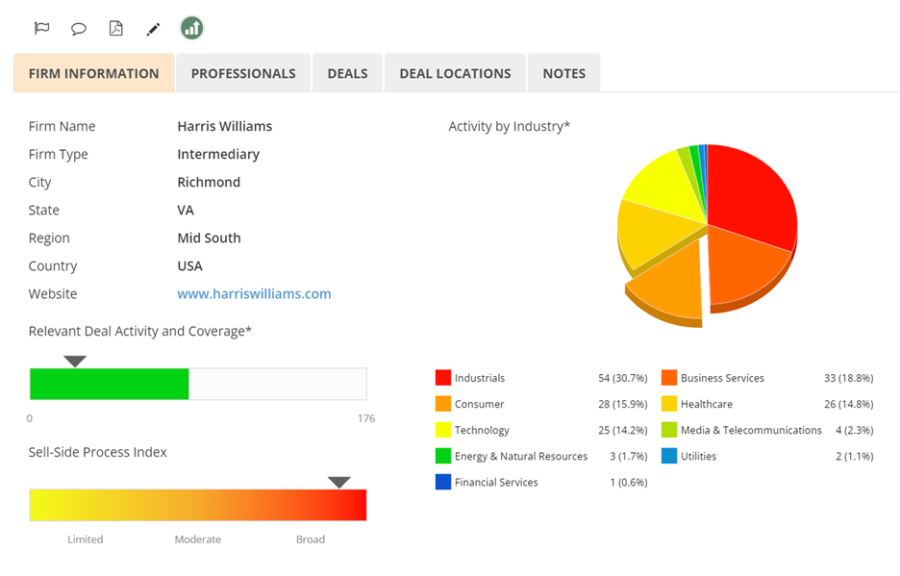
Task: Click the '25 (14.2%)' Technology count
Action: click(623, 430)
